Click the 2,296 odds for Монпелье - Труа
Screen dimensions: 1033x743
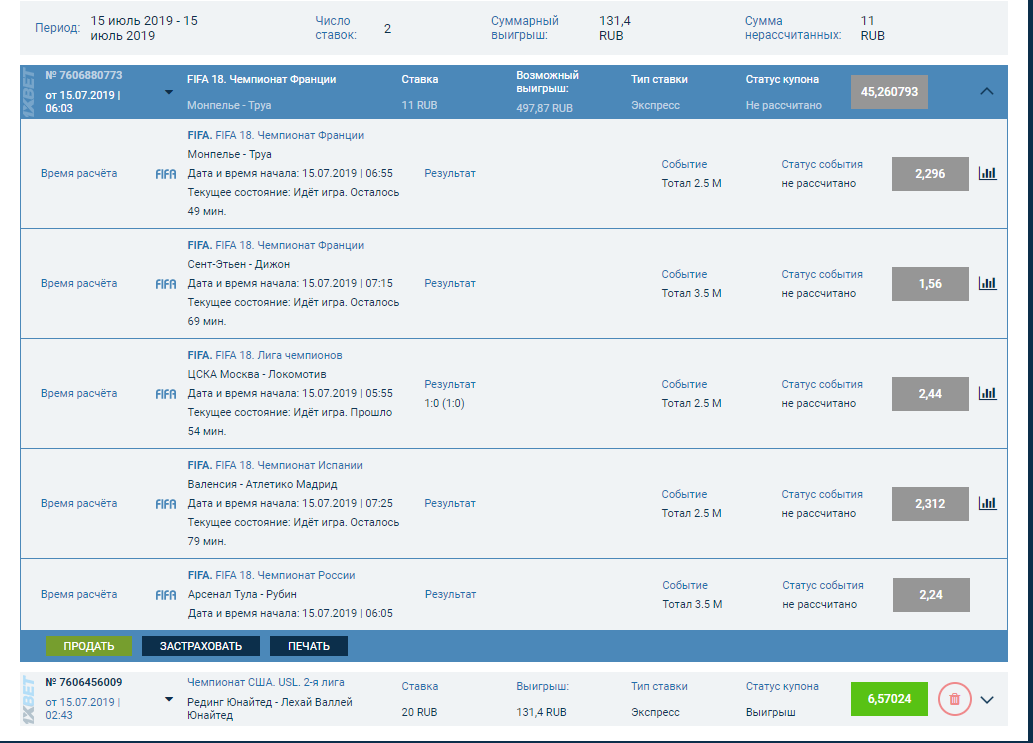tap(930, 173)
